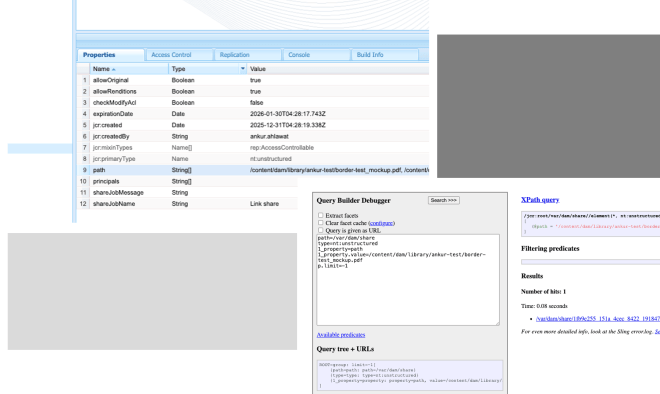Enable the Extract facets checkbox
660x394 pixels.
320,215
